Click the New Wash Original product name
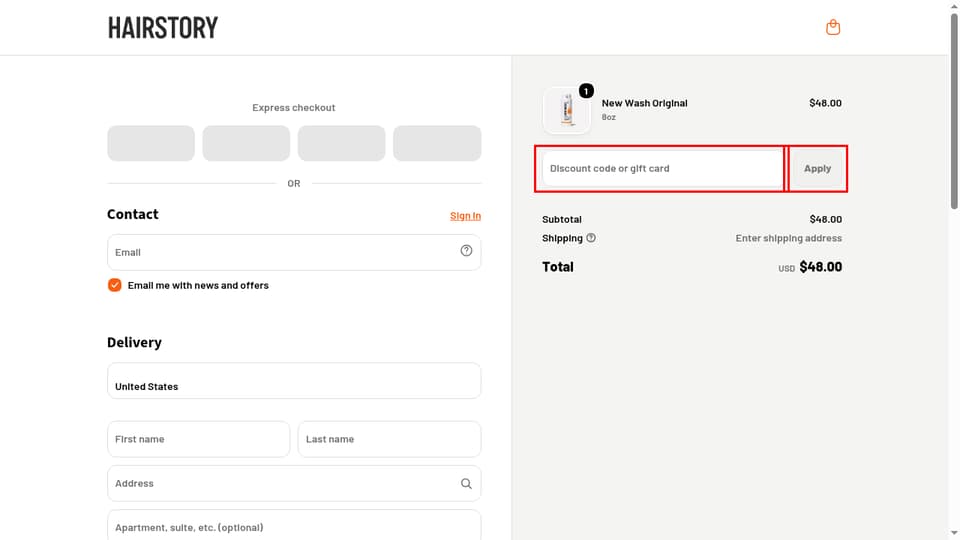 (644, 103)
